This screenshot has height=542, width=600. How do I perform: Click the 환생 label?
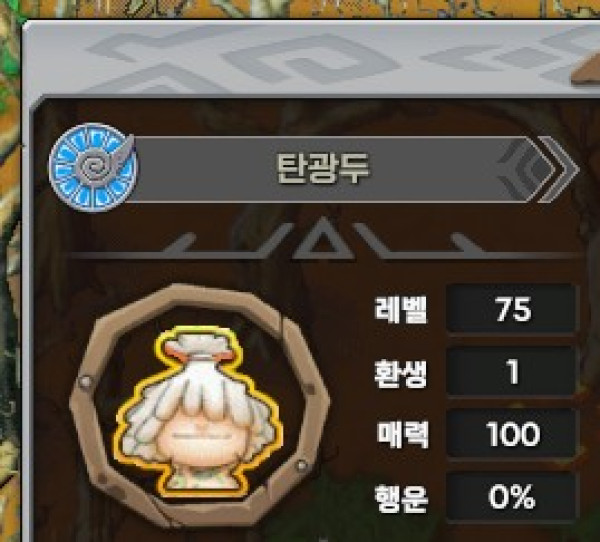tap(400, 373)
